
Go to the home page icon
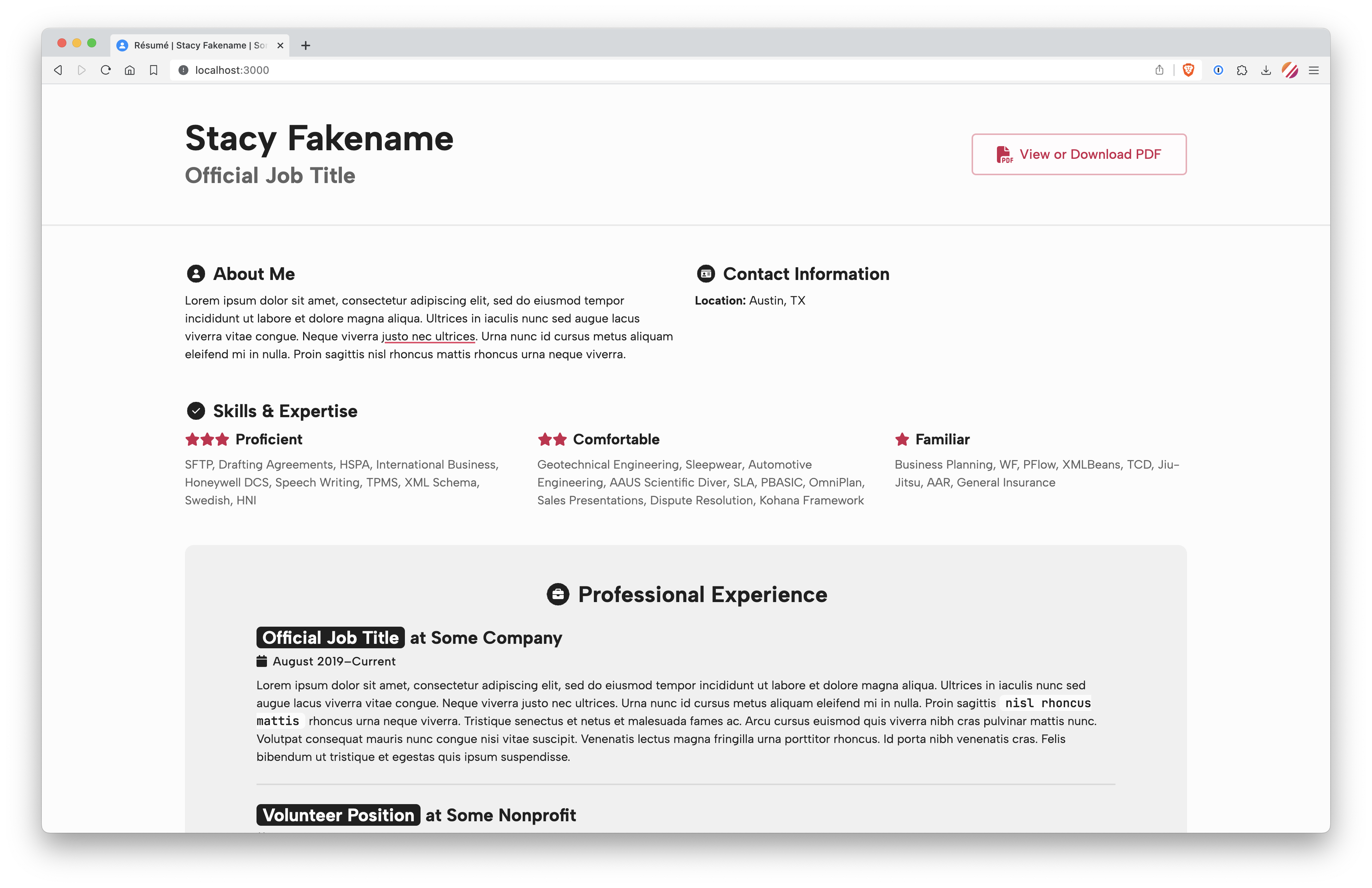pyautogui.click(x=130, y=70)
